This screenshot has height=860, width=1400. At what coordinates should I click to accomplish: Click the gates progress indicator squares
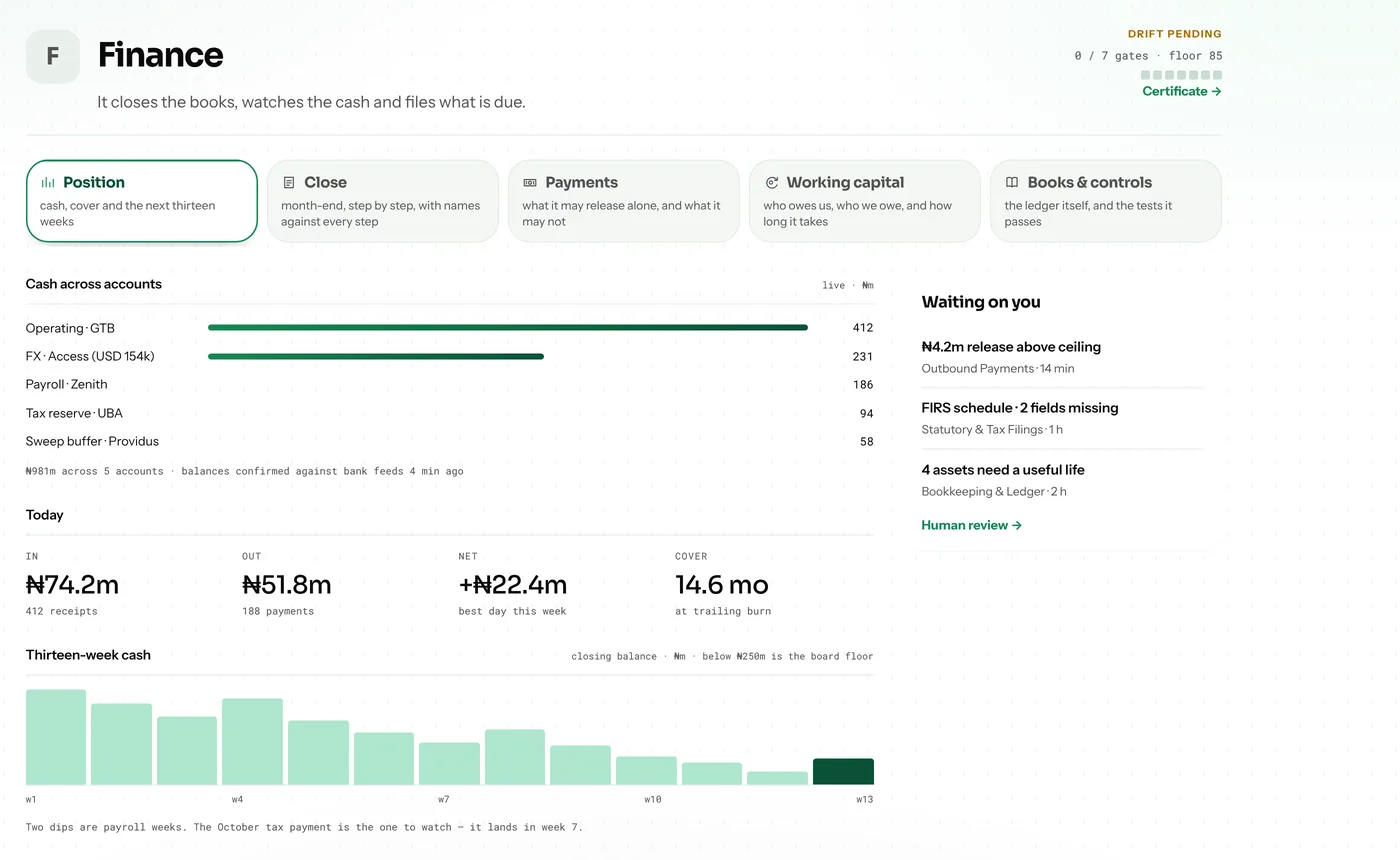point(1181,75)
